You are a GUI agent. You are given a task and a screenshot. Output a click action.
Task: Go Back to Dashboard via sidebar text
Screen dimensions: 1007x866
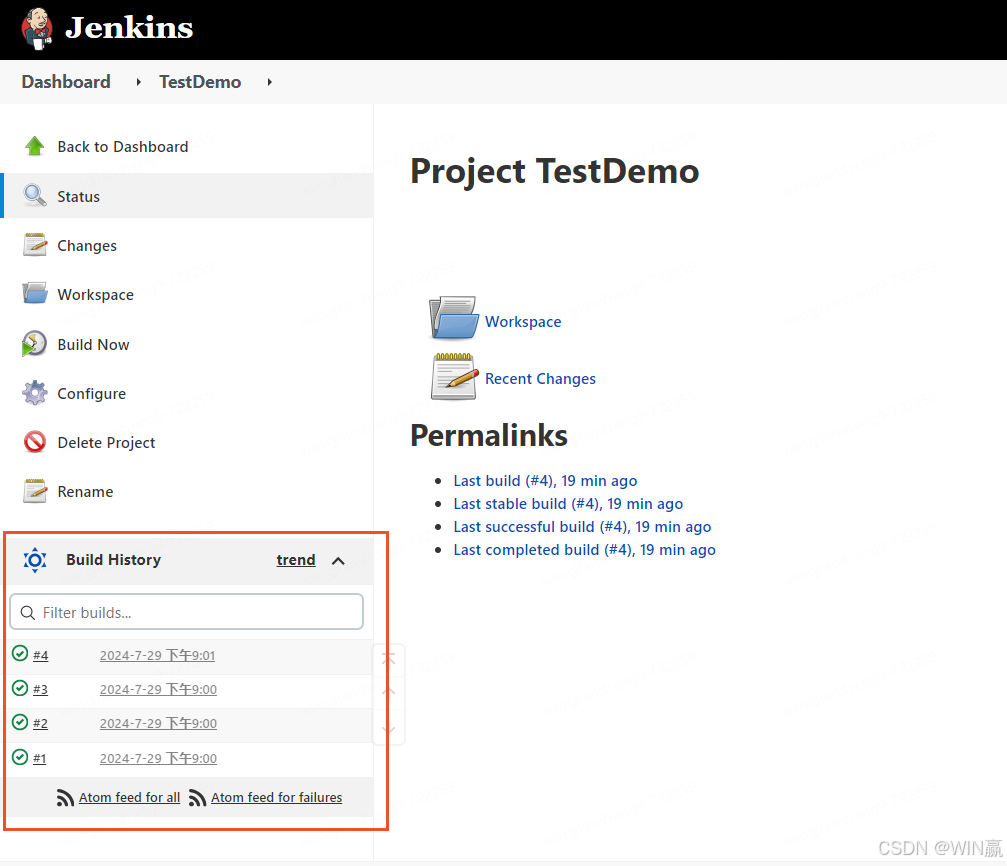coord(123,146)
